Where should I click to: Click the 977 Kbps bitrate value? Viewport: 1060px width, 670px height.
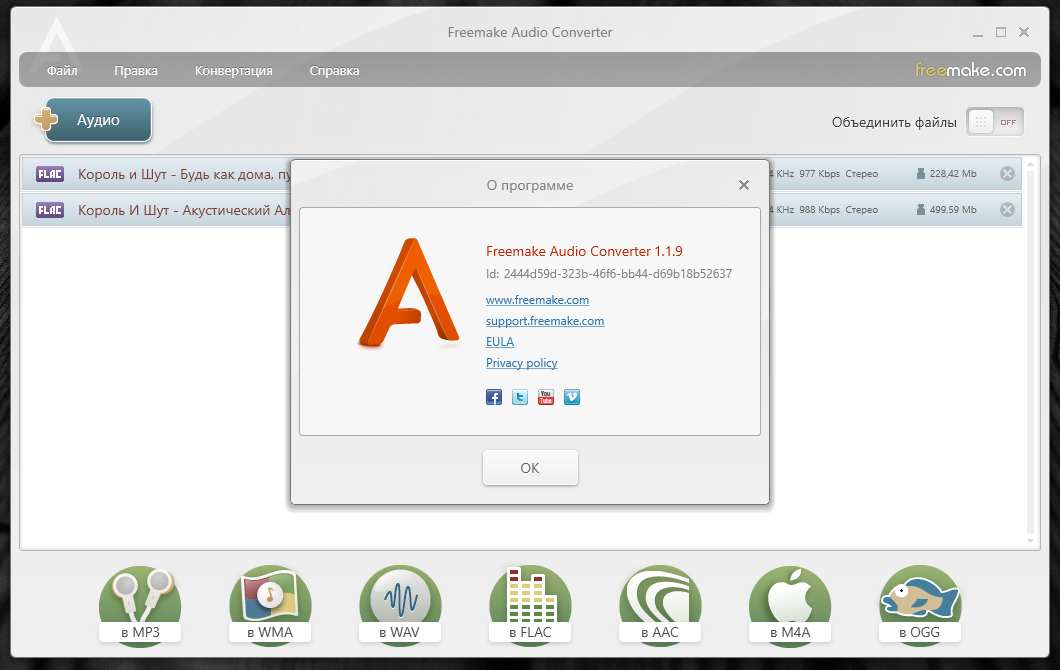coord(819,174)
